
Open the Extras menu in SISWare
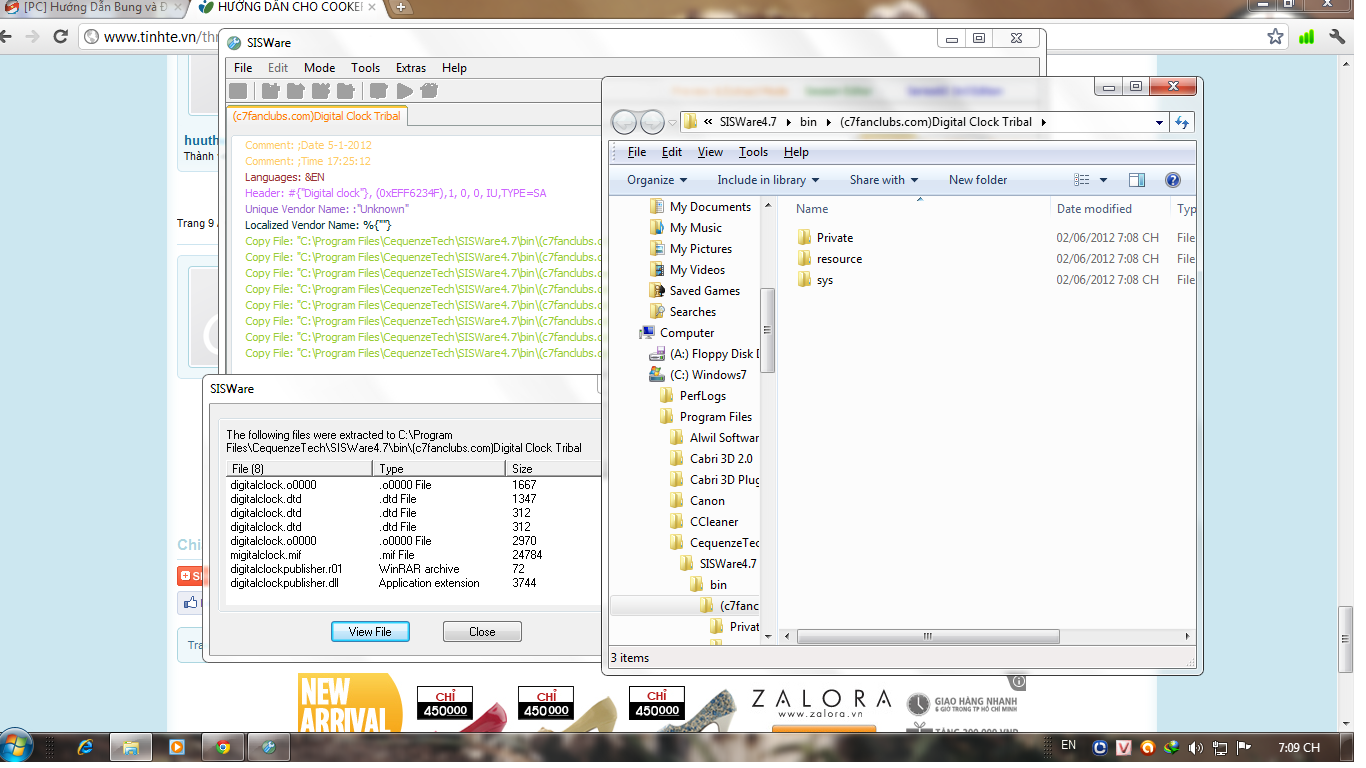[x=411, y=68]
